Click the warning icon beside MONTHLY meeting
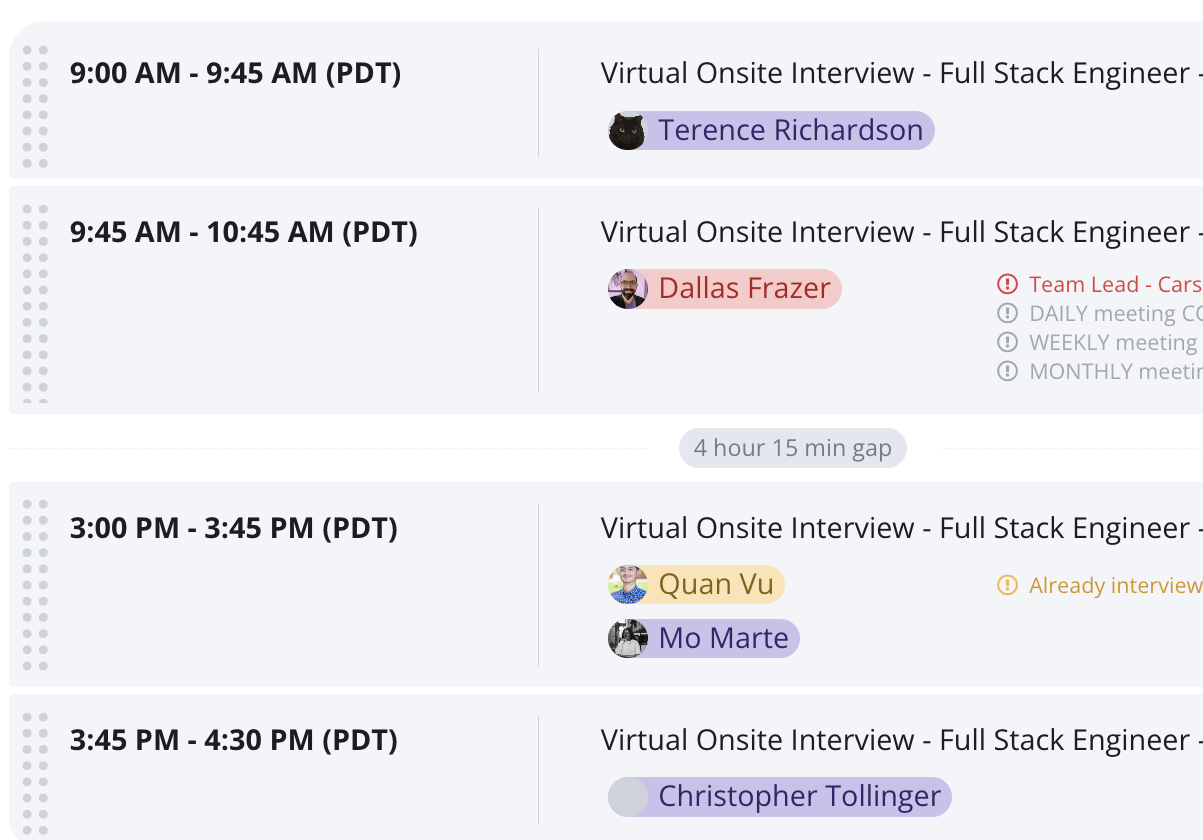The height and width of the screenshot is (840, 1203). coord(1007,371)
